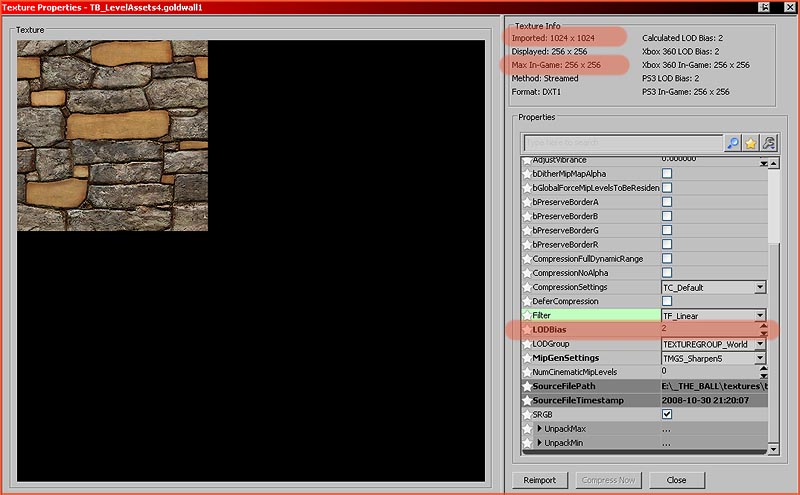Screen dimensions: 800x495
Task: Check the DeferCompression box
Action: coord(667,301)
